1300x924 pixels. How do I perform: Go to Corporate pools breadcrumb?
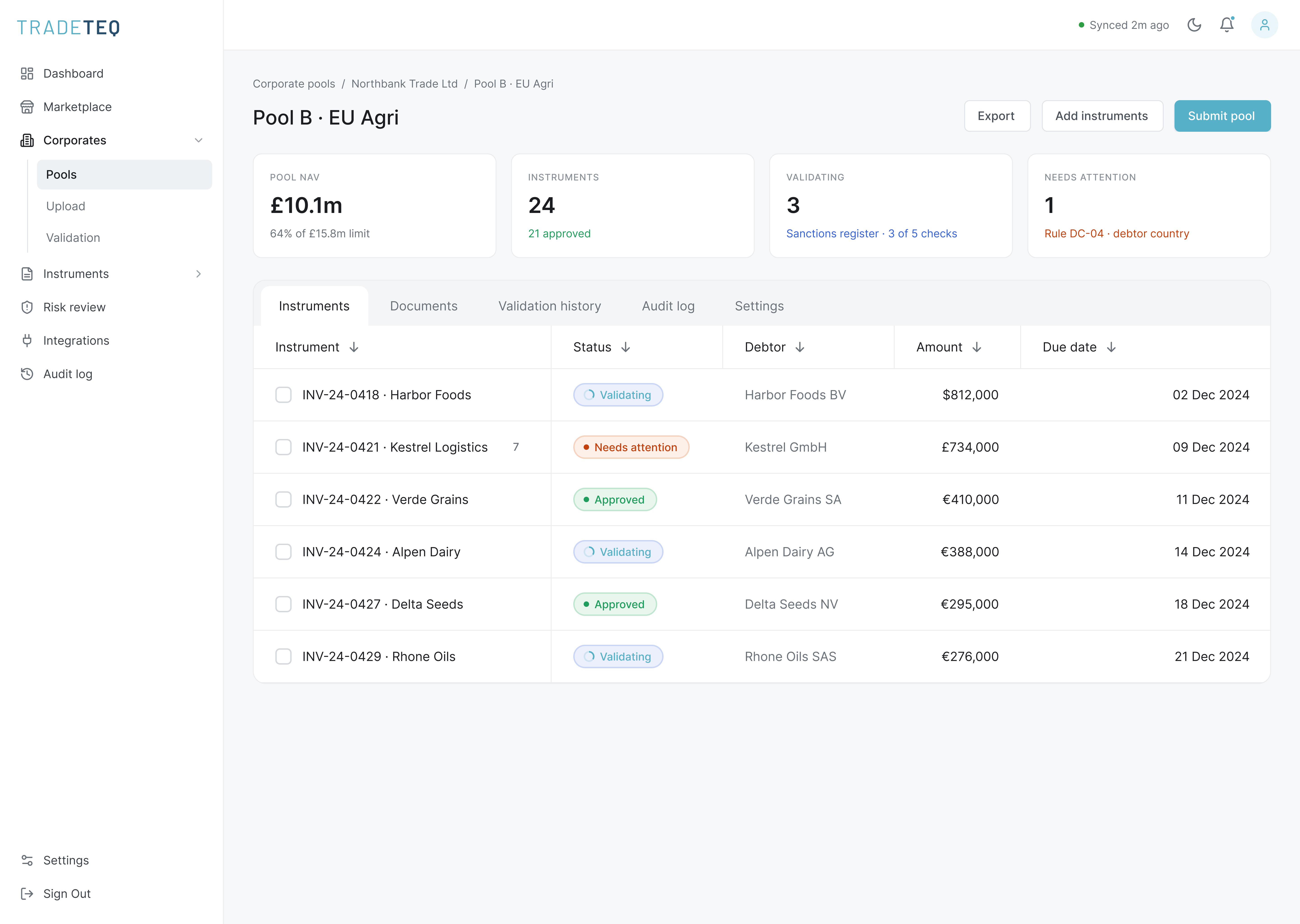click(294, 84)
